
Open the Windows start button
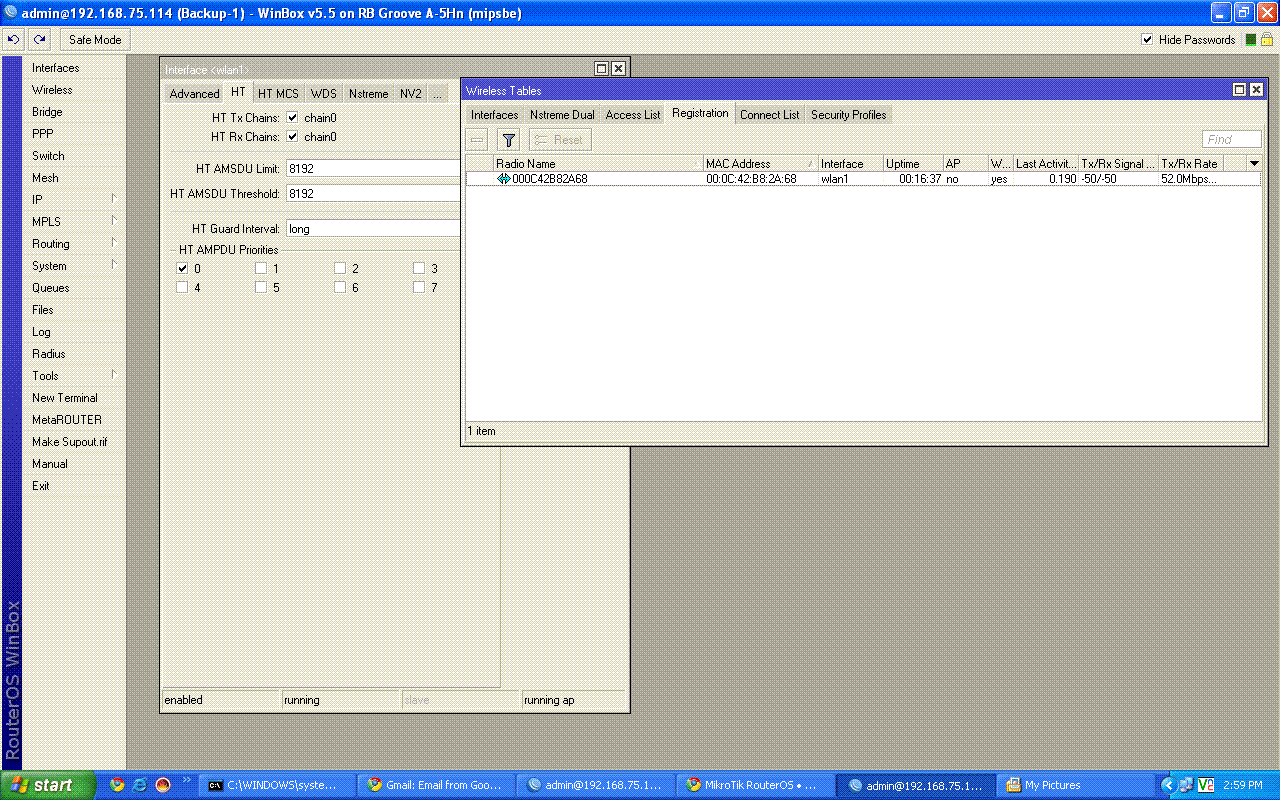[x=48, y=785]
